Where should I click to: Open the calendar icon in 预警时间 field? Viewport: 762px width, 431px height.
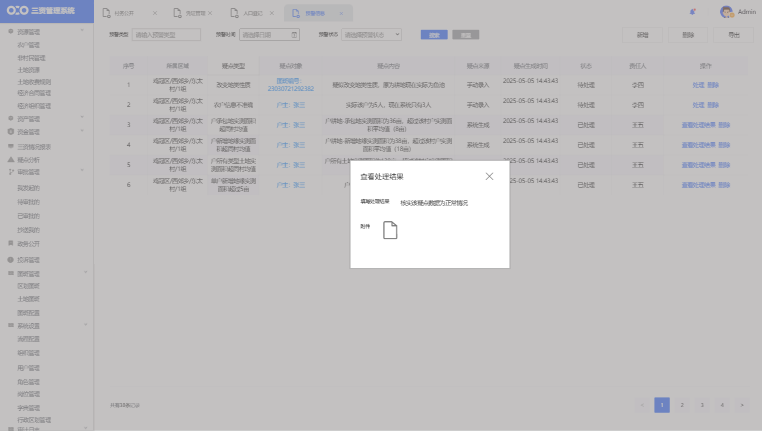pos(294,35)
